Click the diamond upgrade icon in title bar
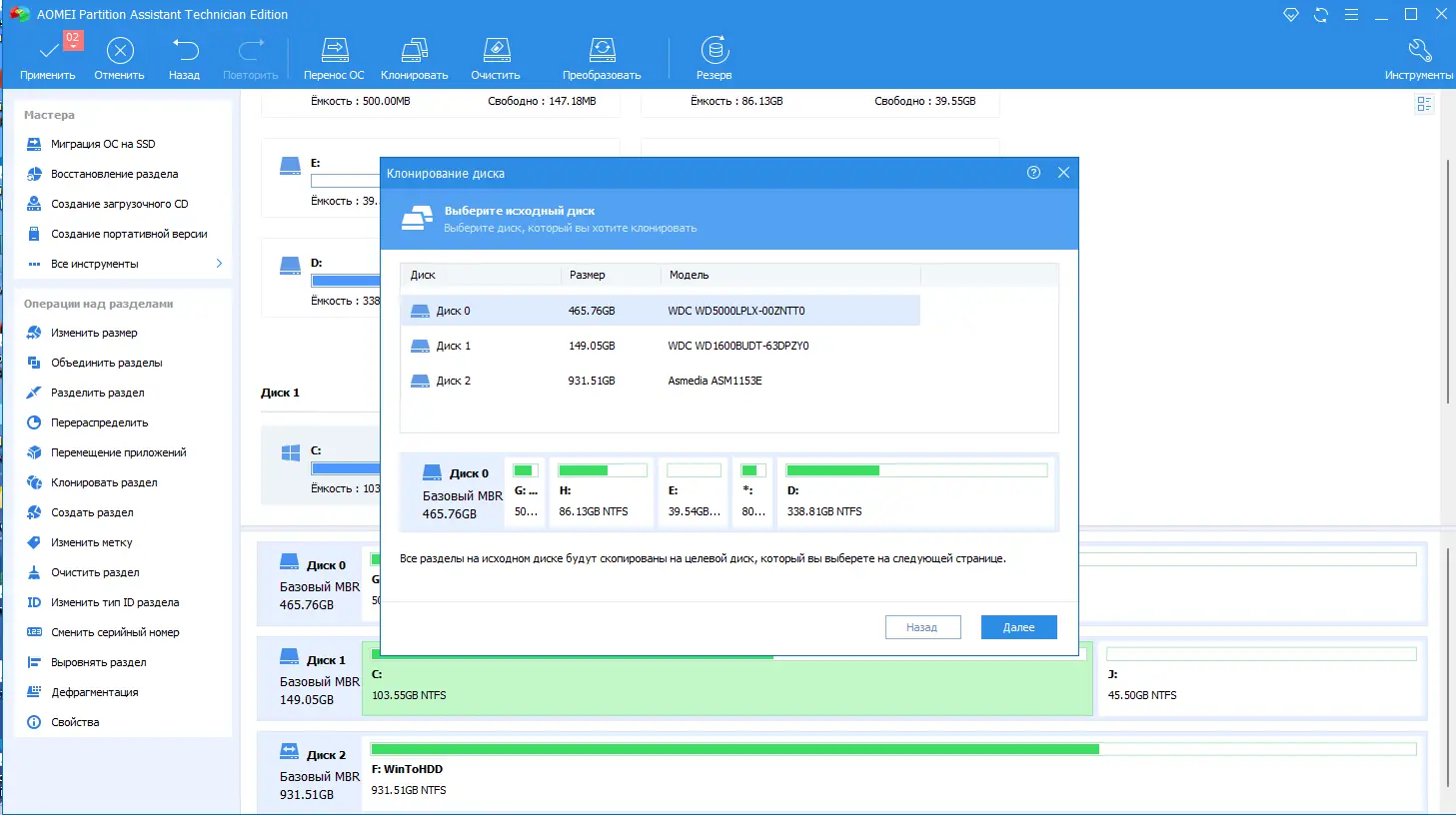The image size is (1456, 815). (x=1291, y=15)
